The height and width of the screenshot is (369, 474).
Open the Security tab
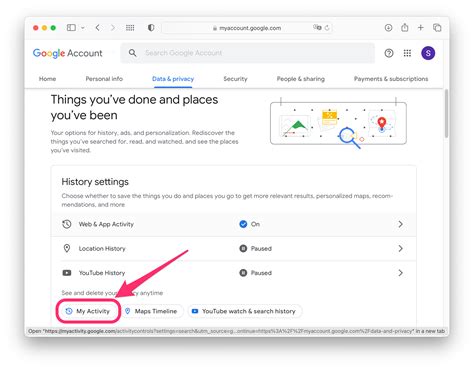point(235,79)
